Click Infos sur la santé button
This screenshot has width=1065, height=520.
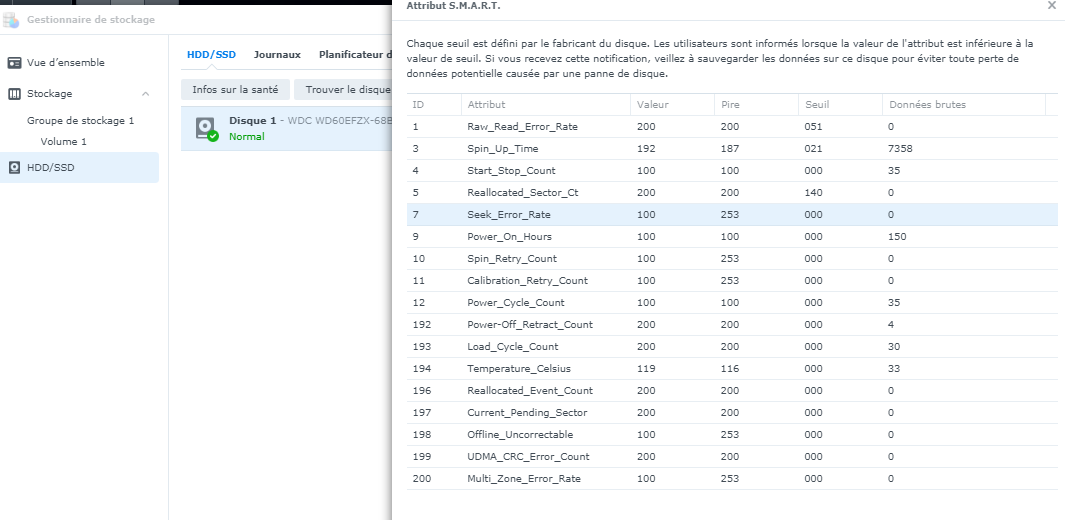tap(235, 90)
